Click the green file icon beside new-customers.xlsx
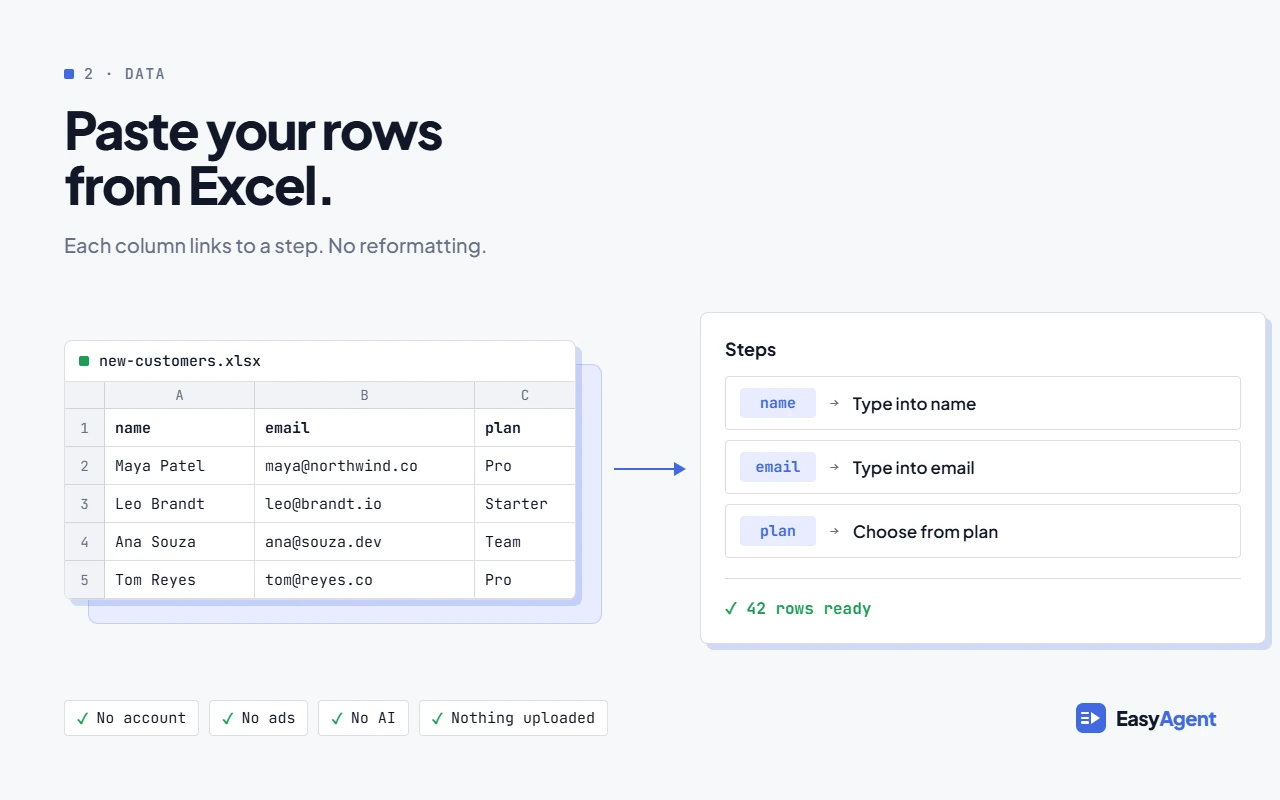The width and height of the screenshot is (1280, 800). (x=84, y=361)
